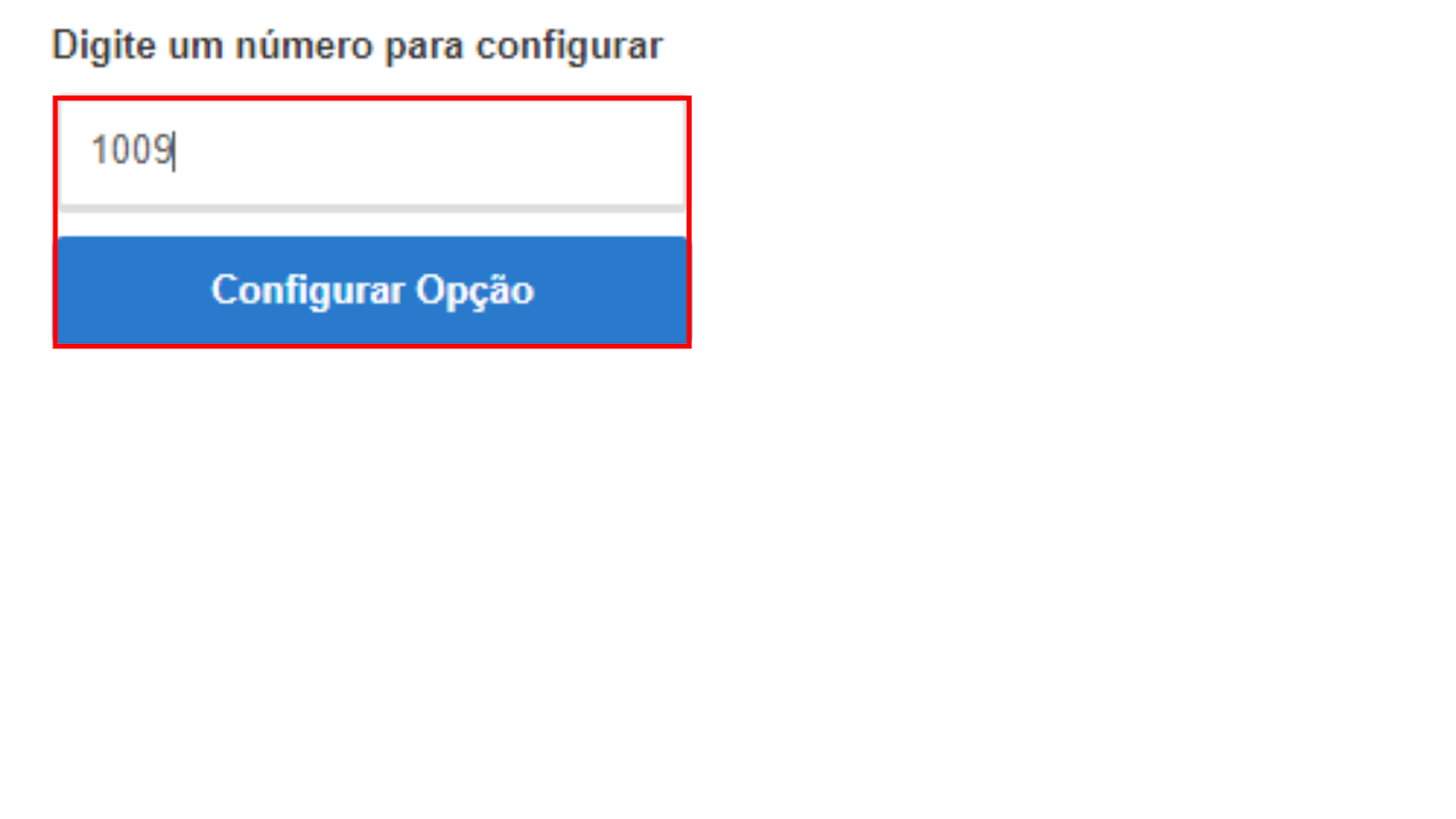Select the blue Configurar Opção button
Viewport: 1456px width, 819px height.
coord(371,290)
